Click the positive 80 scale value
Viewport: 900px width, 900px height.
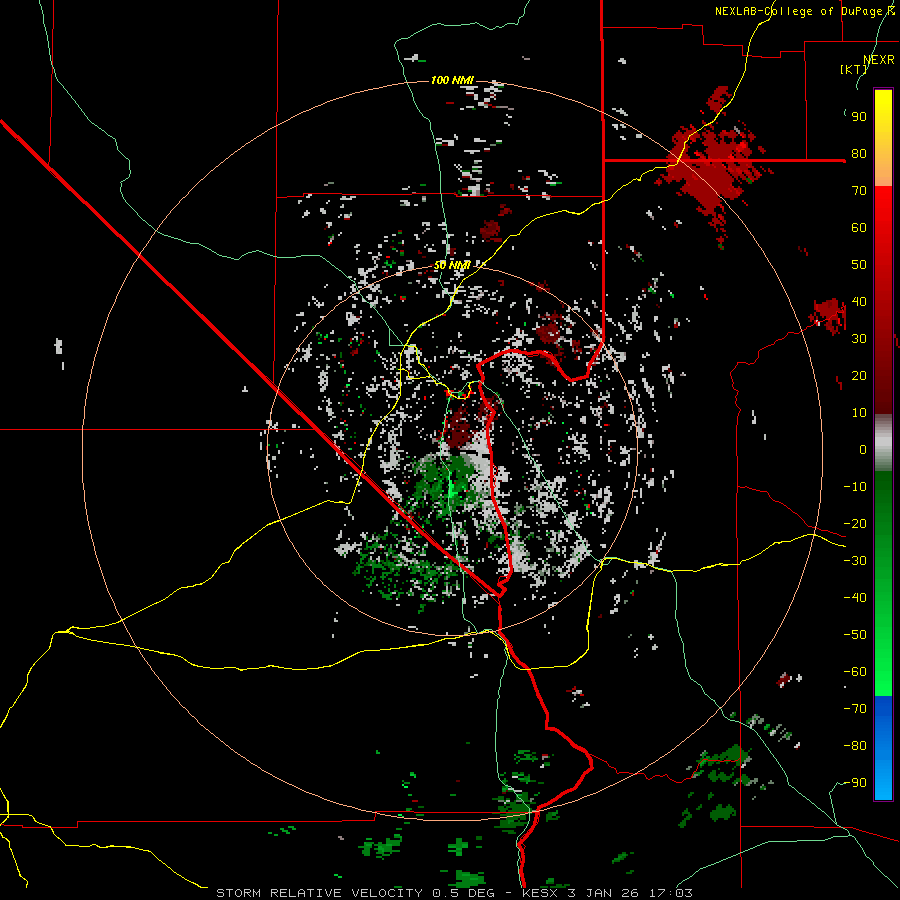[x=859, y=154]
